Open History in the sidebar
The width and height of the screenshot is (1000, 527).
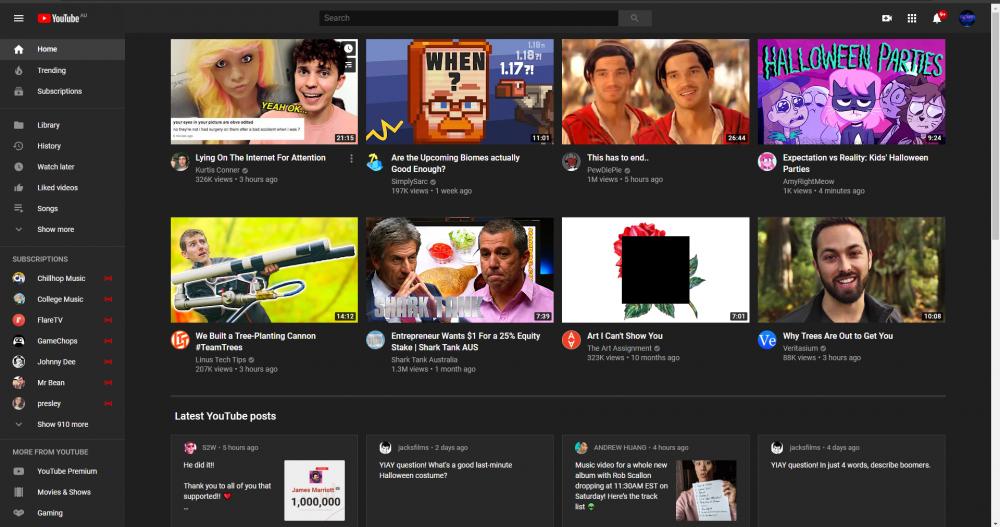point(62,146)
